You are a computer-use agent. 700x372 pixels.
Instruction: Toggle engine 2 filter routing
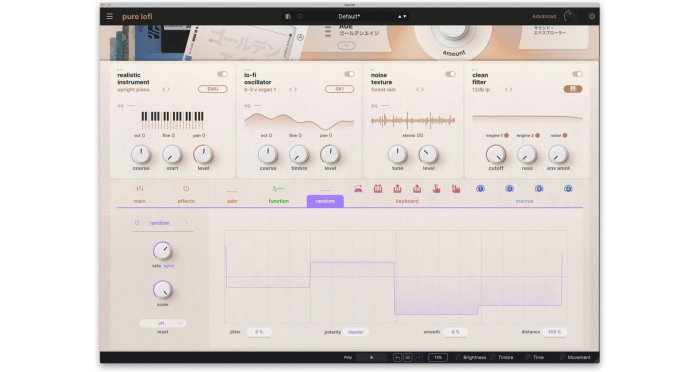click(x=538, y=135)
